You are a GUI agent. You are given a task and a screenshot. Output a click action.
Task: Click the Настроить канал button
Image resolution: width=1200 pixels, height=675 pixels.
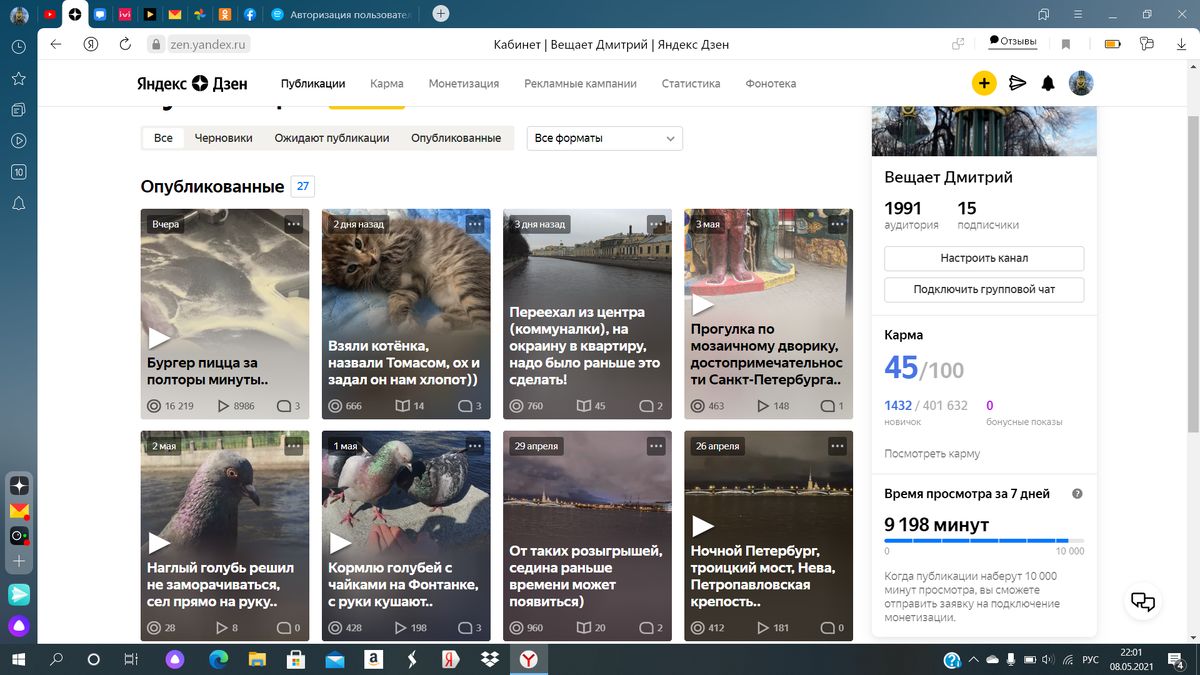coord(984,258)
